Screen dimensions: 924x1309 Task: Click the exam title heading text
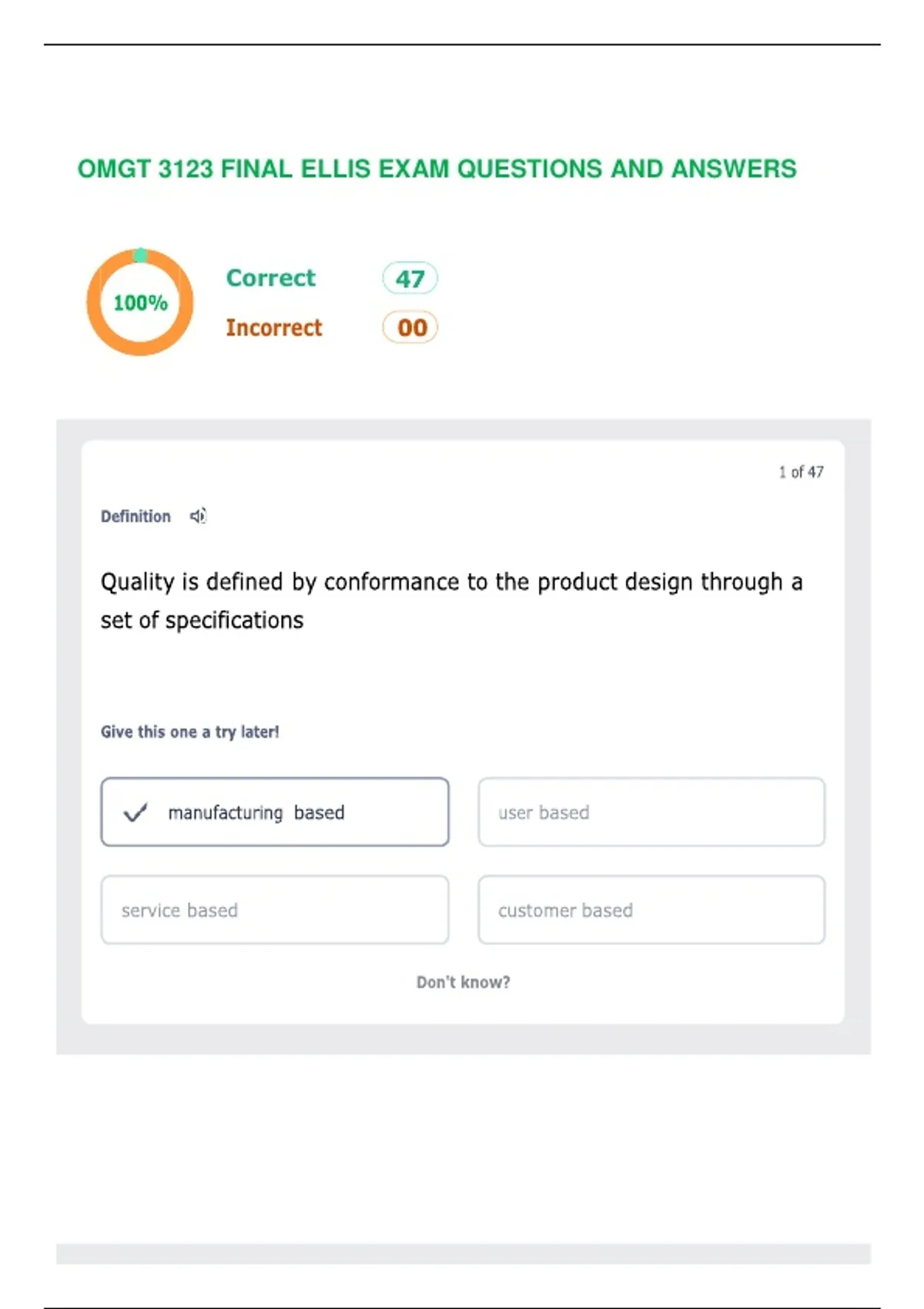pos(437,169)
